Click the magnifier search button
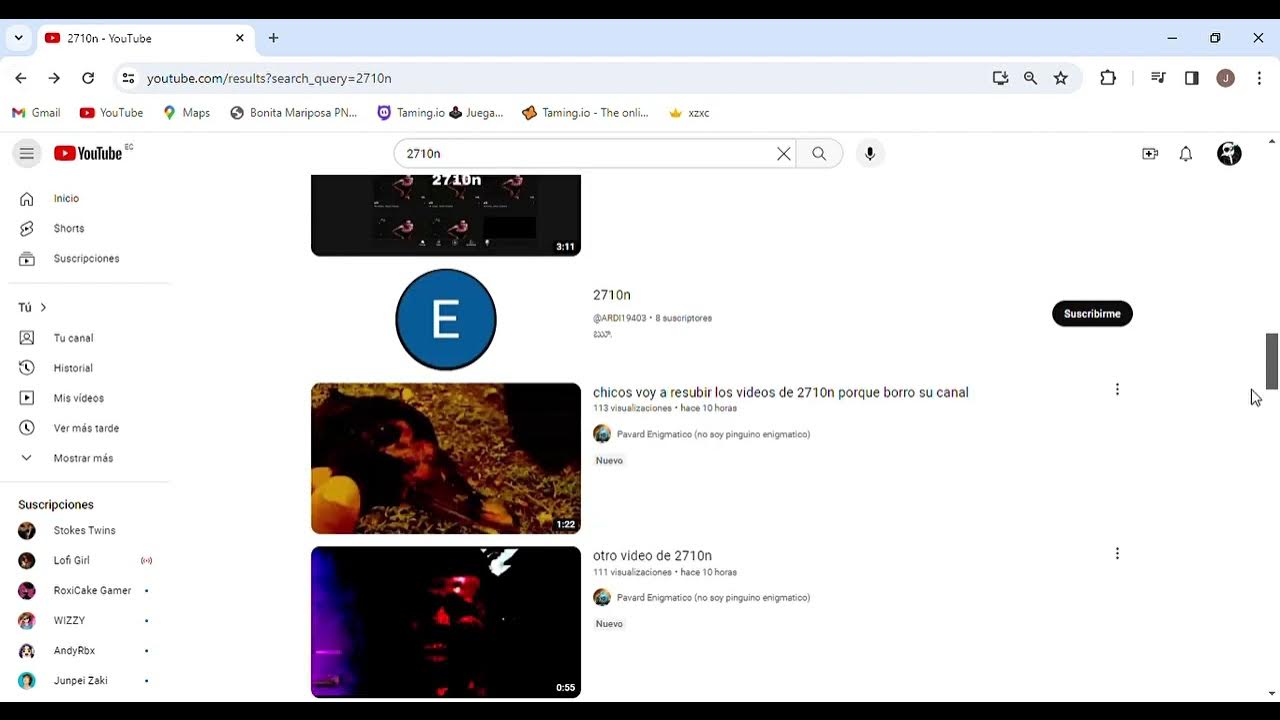The height and width of the screenshot is (720, 1280). coord(819,153)
